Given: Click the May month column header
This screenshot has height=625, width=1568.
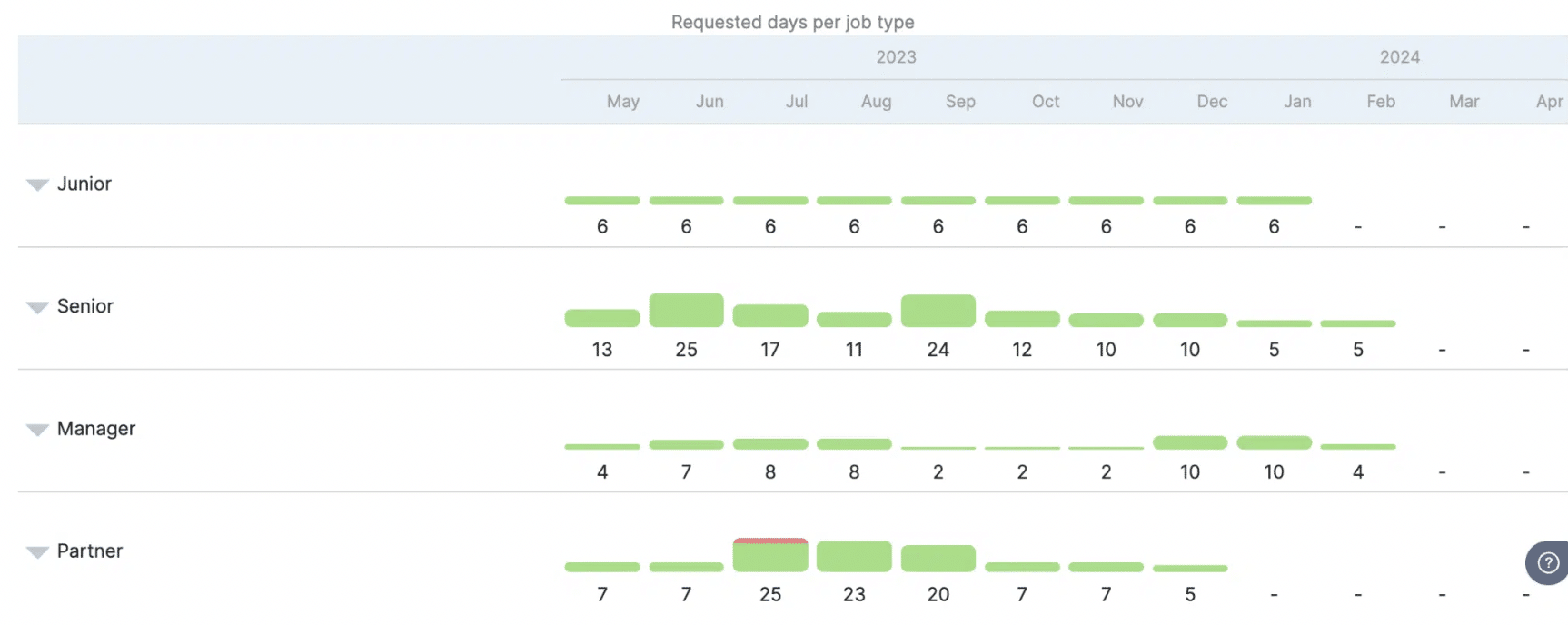Looking at the screenshot, I should pos(623,102).
